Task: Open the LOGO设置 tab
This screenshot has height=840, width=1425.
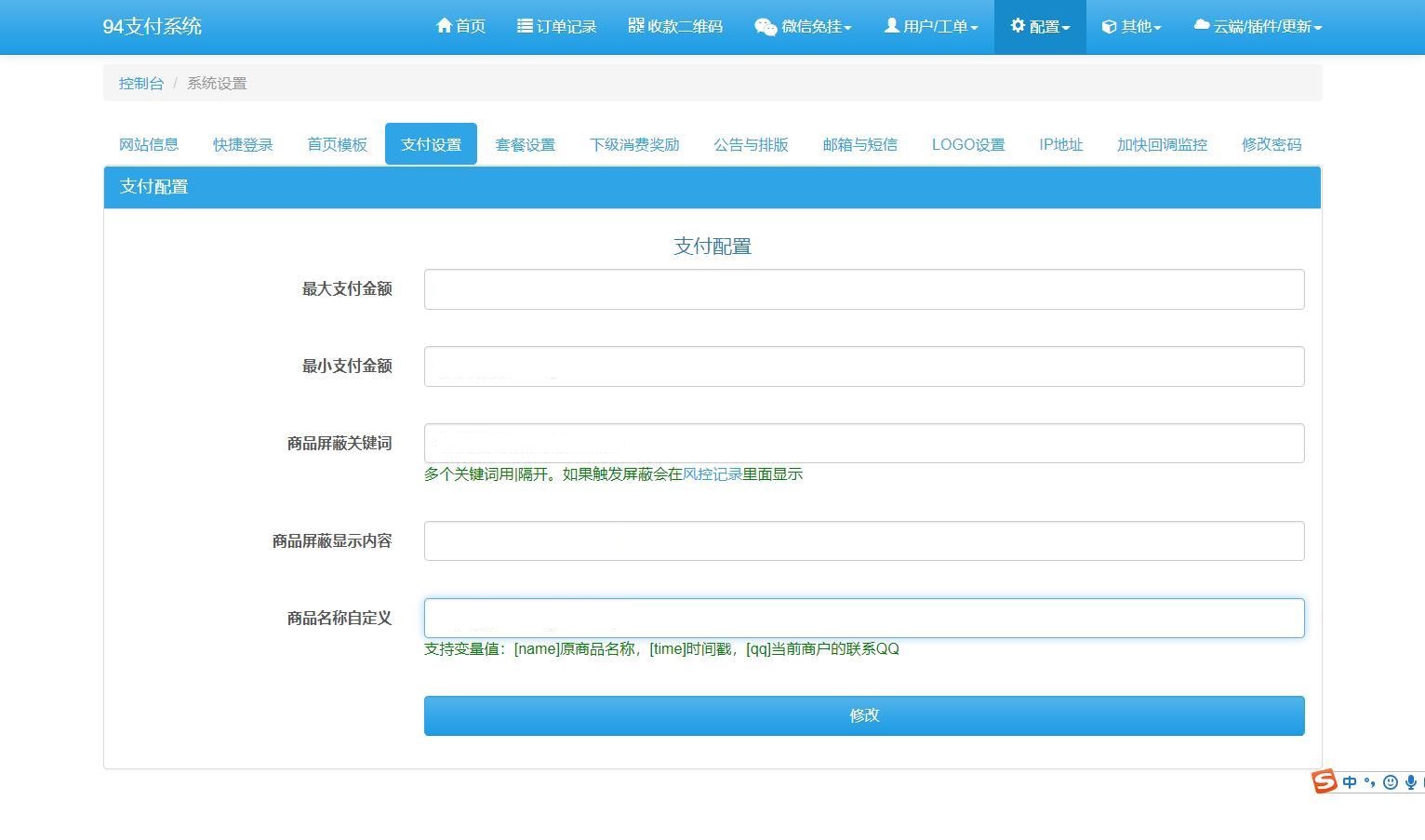Action: pos(967,144)
